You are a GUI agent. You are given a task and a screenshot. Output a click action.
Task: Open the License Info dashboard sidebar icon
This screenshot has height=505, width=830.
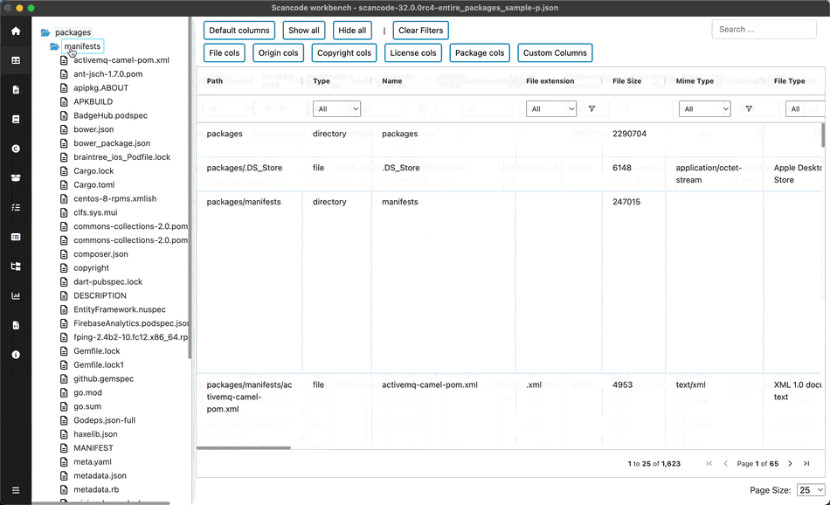(x=16, y=119)
